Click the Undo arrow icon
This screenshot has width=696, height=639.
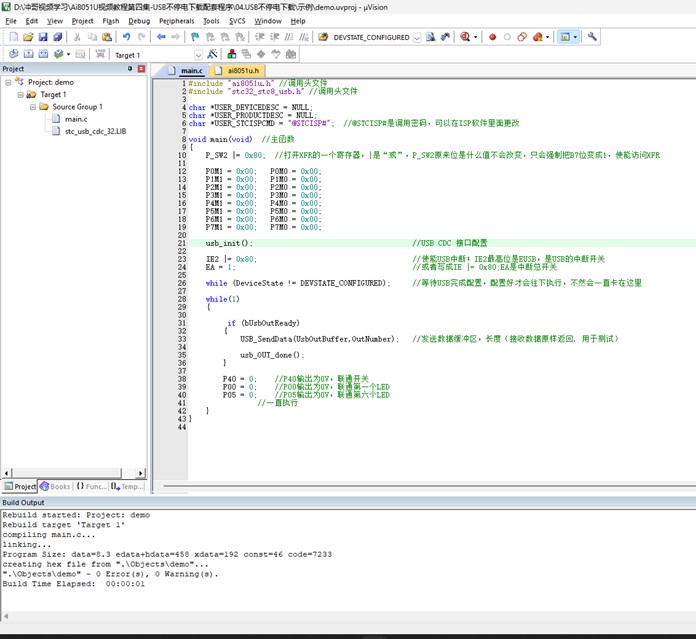(x=126, y=37)
